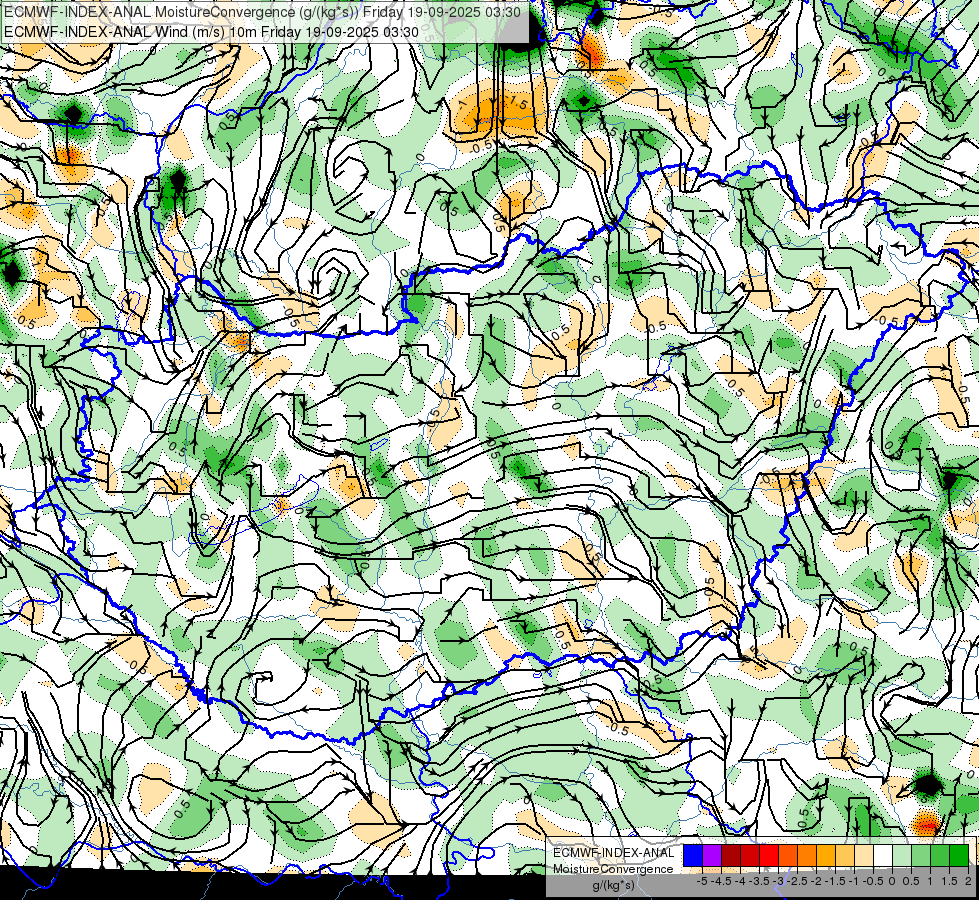979x900 pixels.
Task: Click the darkest green legend swatch left of 2
Action: point(959,855)
